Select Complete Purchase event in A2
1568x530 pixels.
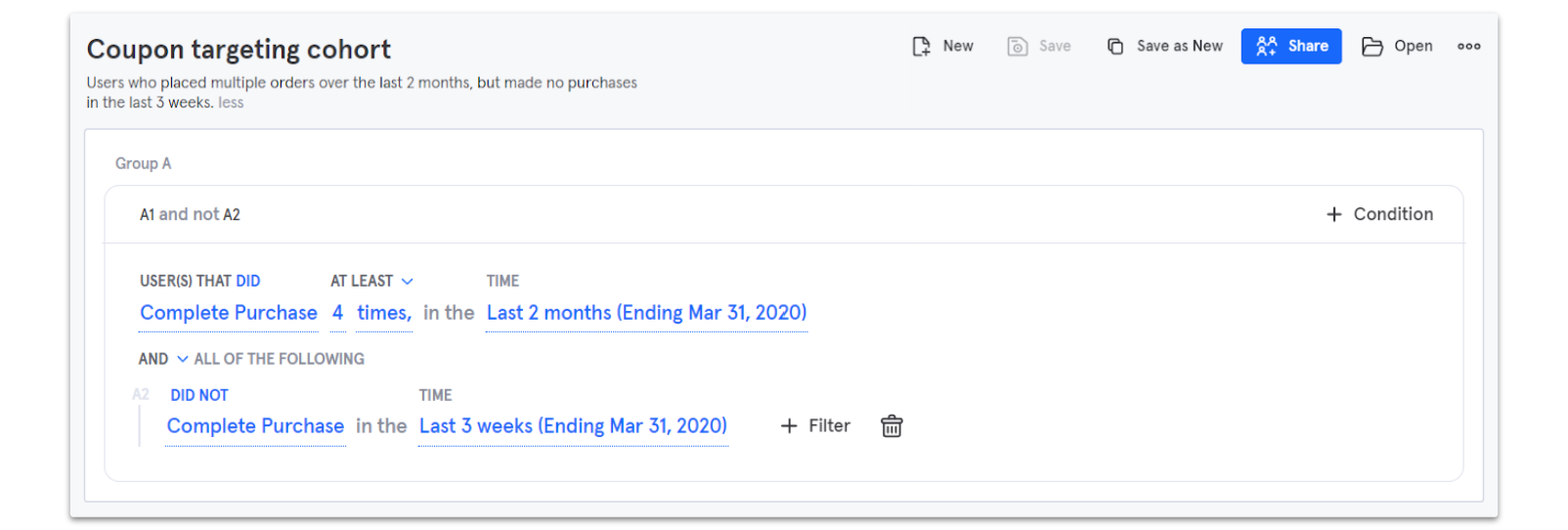[x=255, y=426]
